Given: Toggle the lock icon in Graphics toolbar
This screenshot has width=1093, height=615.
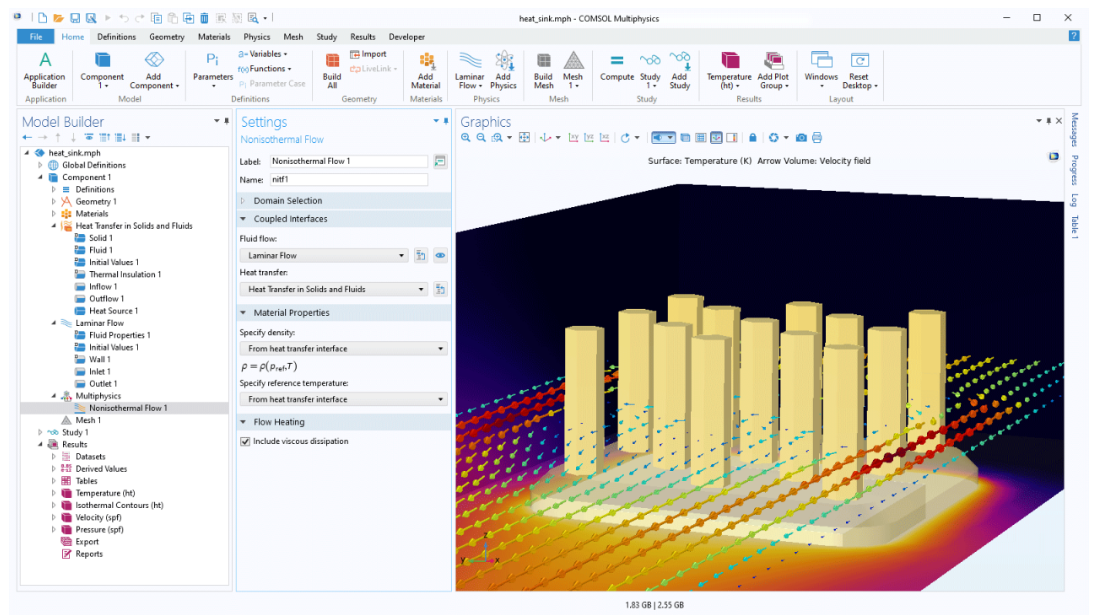Looking at the screenshot, I should [x=753, y=138].
